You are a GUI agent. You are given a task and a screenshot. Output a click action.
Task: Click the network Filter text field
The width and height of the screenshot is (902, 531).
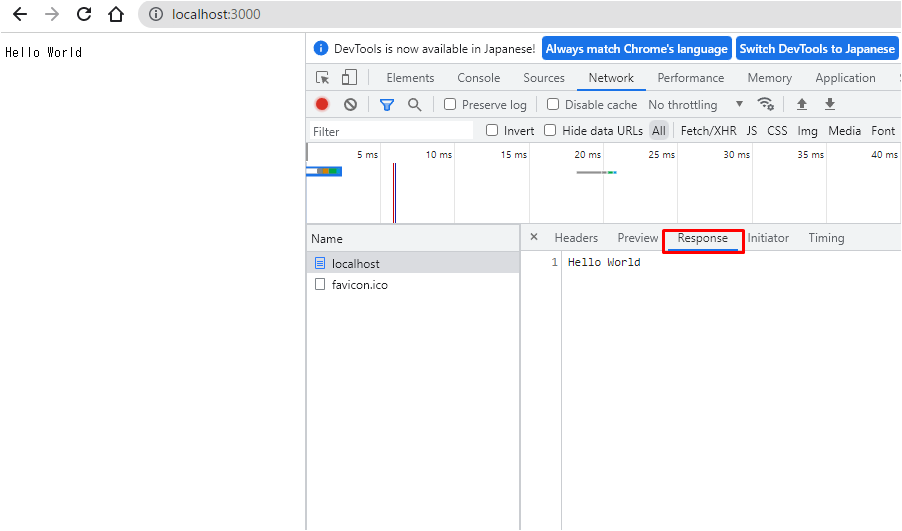click(391, 131)
